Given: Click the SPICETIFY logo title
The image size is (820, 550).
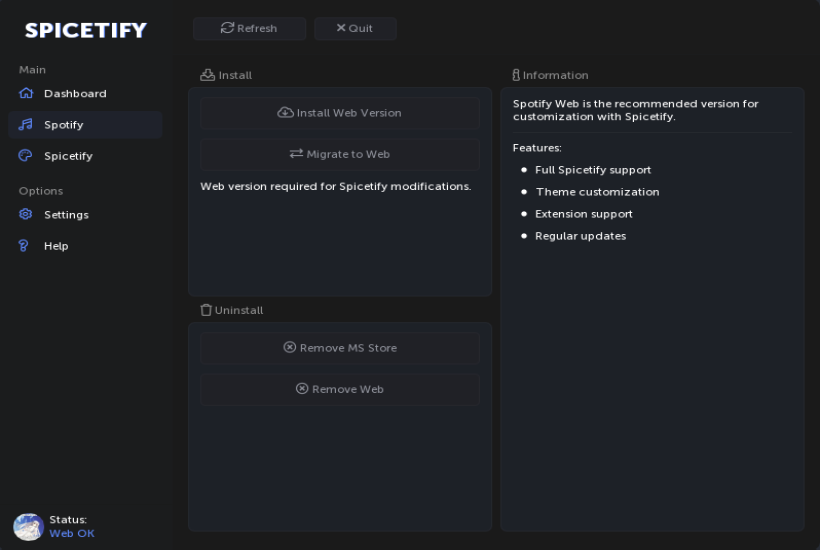Looking at the screenshot, I should pos(86,30).
